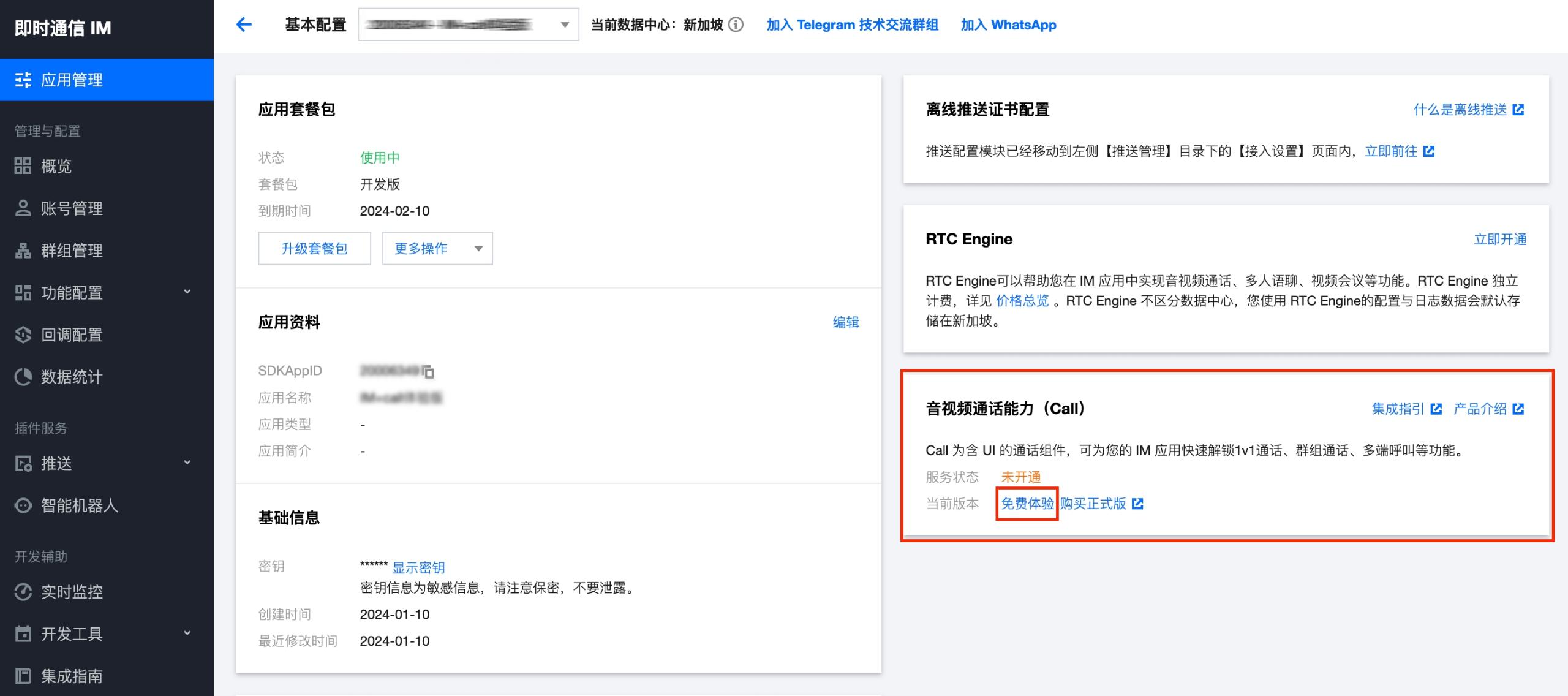Screen dimensions: 1568x696
Task: Click the back arrow icon
Action: (x=244, y=25)
